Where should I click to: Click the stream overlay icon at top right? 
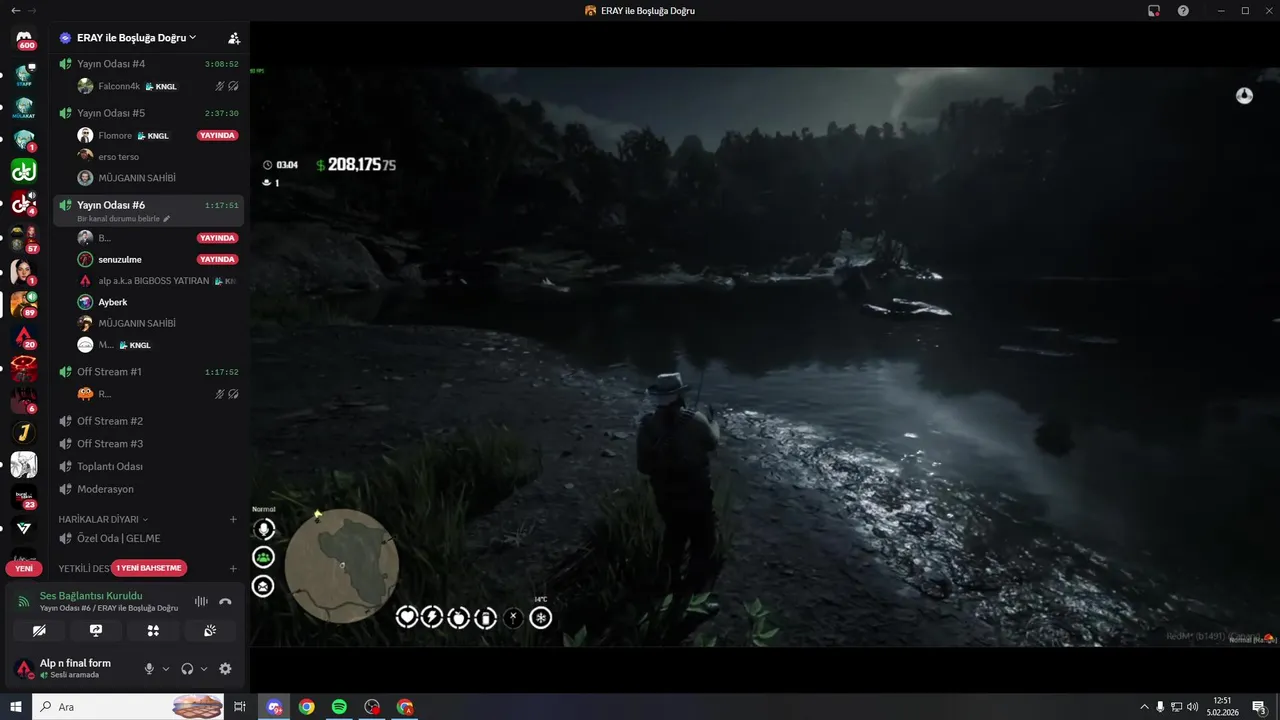(x=1244, y=95)
